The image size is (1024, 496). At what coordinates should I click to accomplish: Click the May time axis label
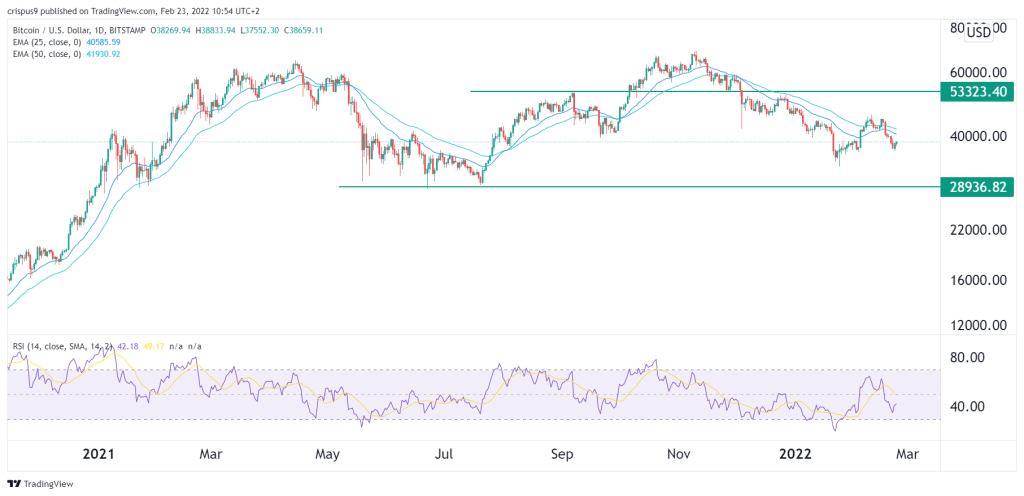(328, 454)
